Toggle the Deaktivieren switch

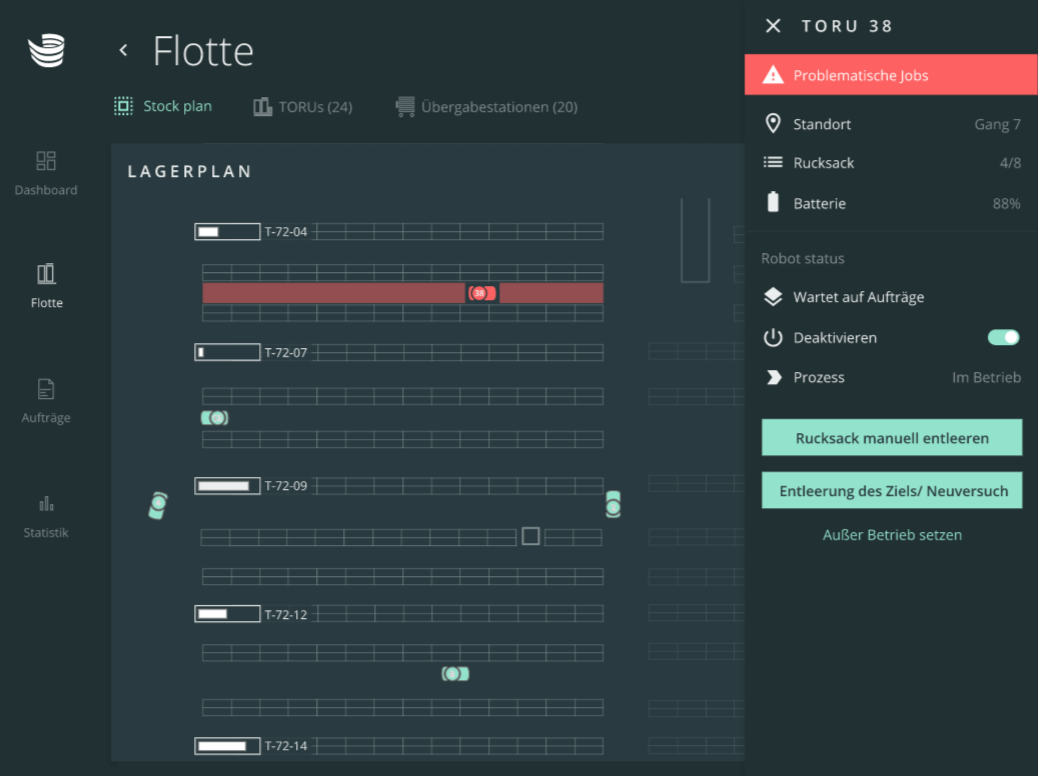[1003, 338]
